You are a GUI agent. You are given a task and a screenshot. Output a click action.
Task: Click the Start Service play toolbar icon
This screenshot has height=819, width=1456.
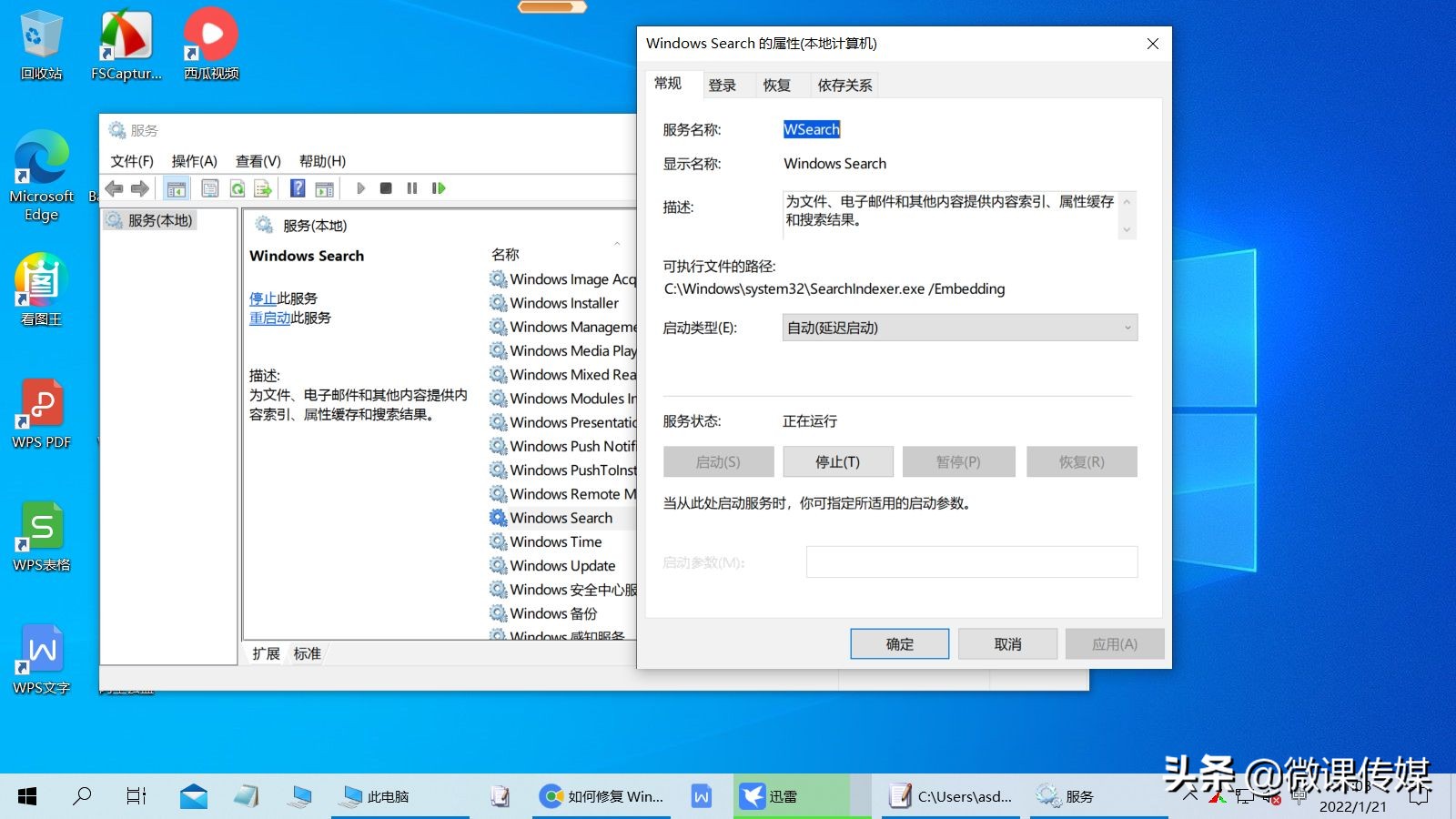pos(360,188)
